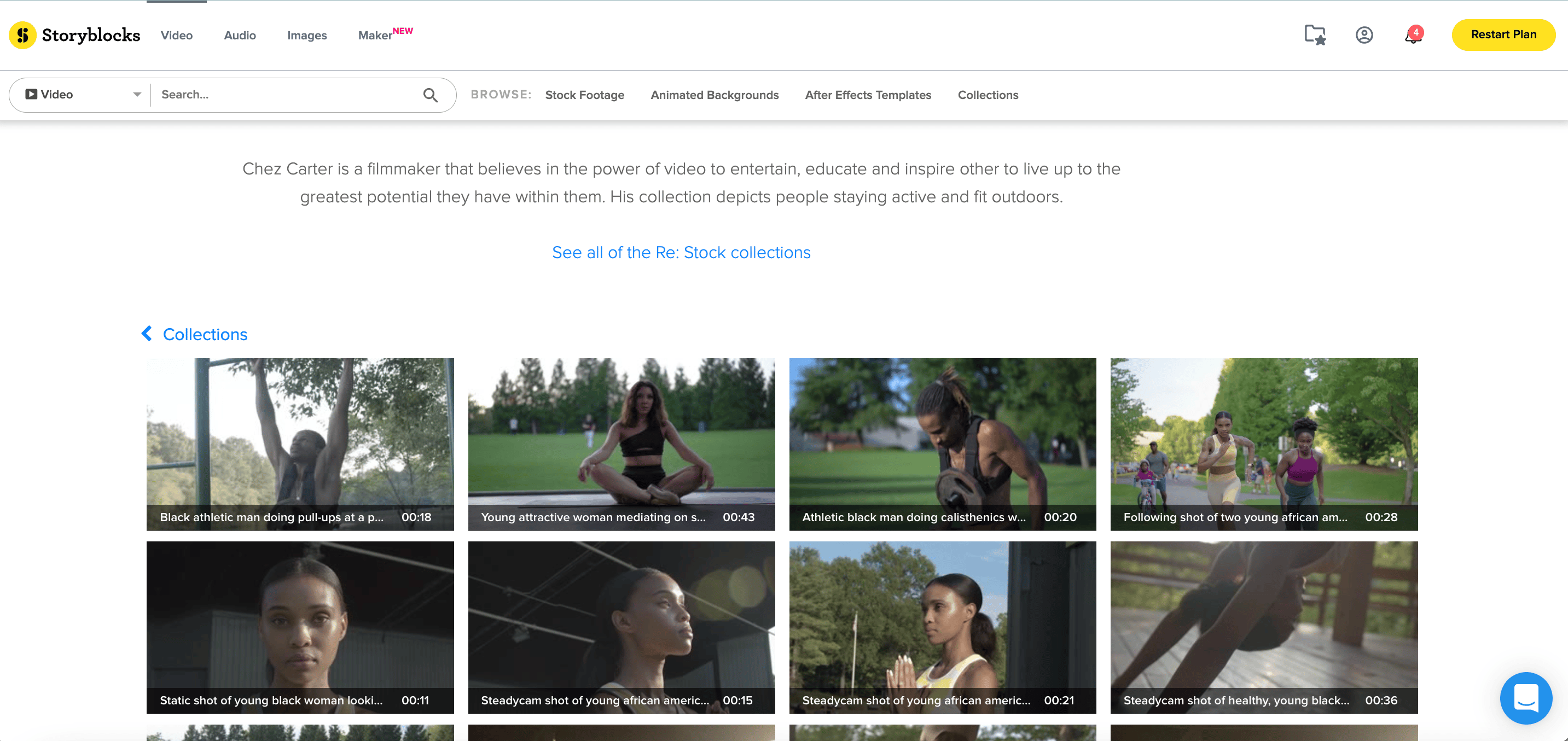Browse Animated Backgrounds
The image size is (1568, 741).
pos(714,95)
